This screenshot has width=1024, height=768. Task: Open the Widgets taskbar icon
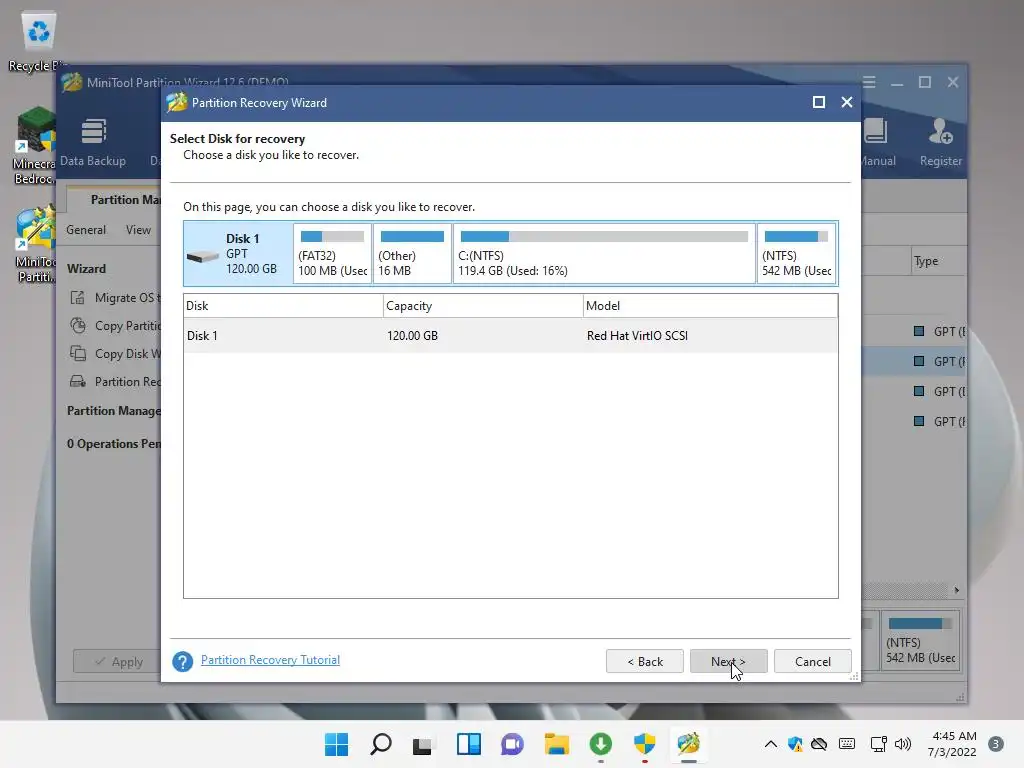(x=469, y=744)
